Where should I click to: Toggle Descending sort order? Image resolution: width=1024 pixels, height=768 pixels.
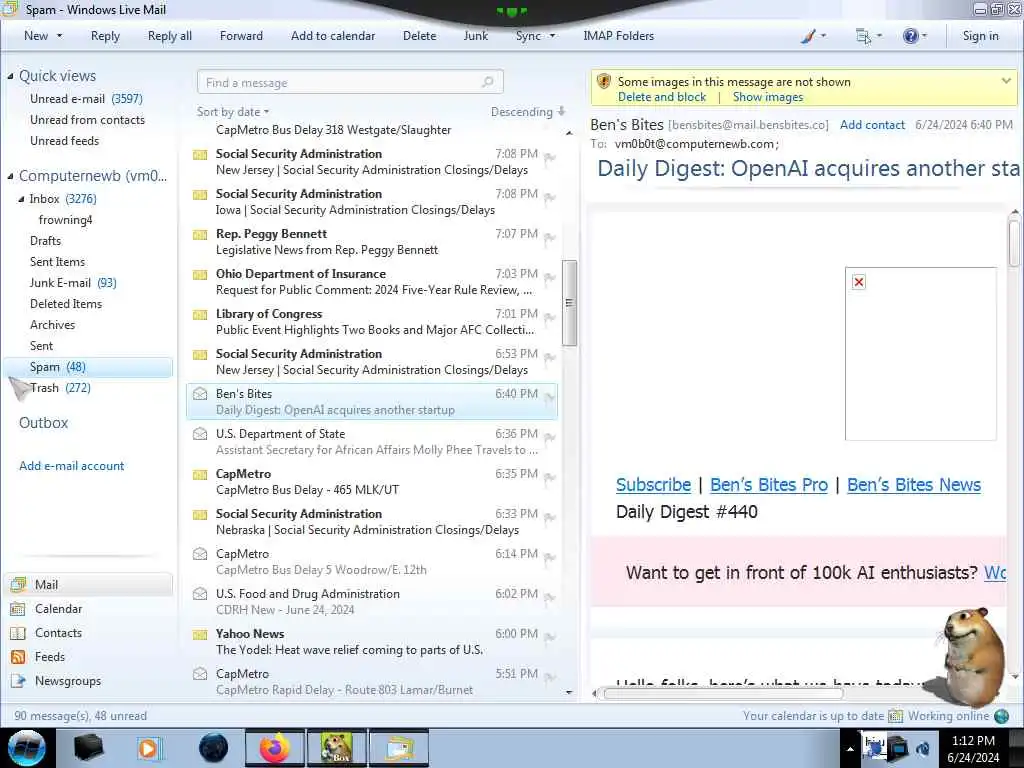(x=528, y=112)
